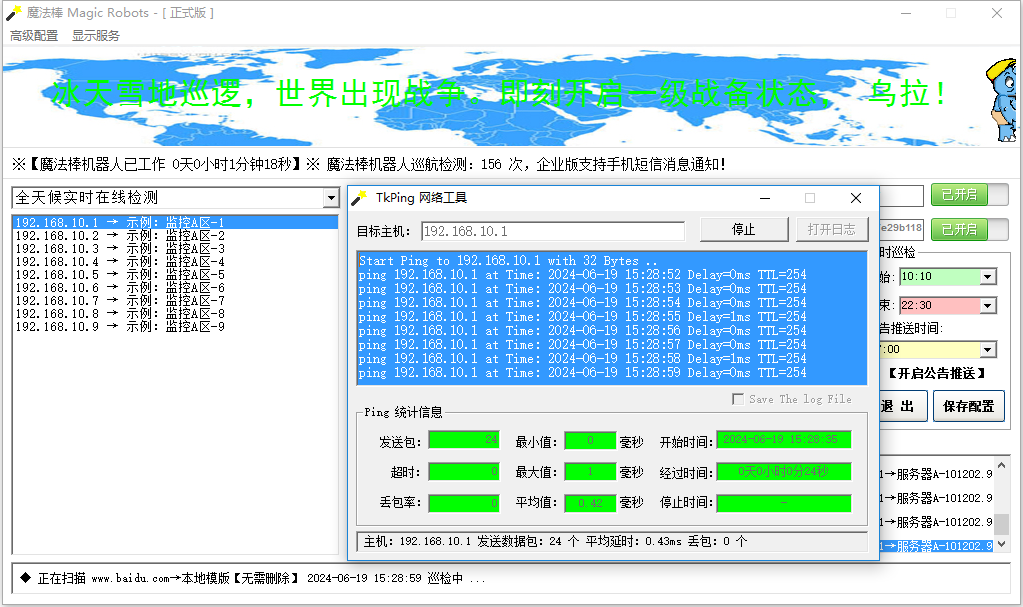The height and width of the screenshot is (607, 1023).
Task: Click the Start Ping to 192.168.10.1 line
Action: coord(508,260)
